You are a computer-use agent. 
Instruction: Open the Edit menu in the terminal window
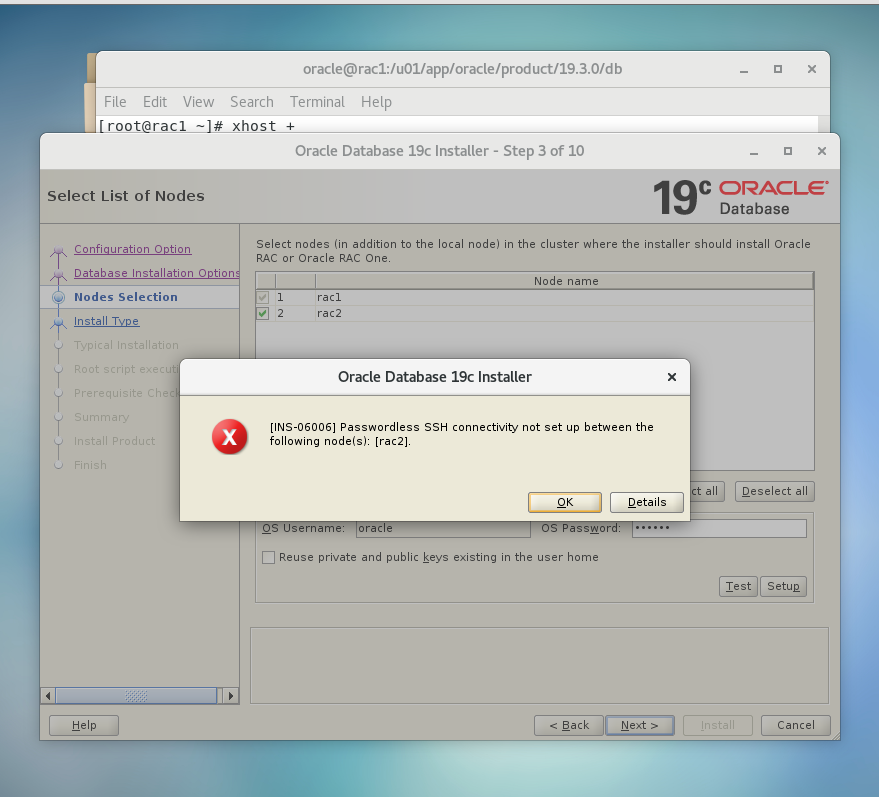[x=155, y=102]
